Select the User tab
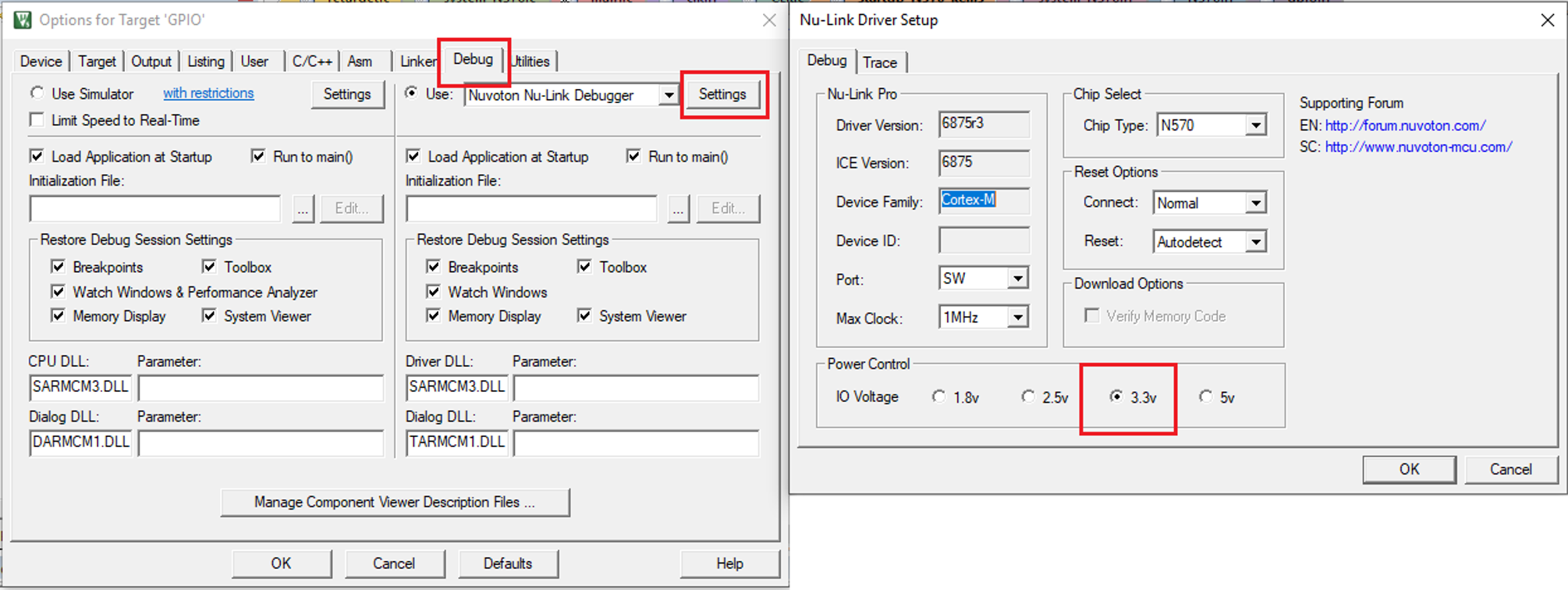Screen dimensions: 1568x590 click(x=254, y=61)
